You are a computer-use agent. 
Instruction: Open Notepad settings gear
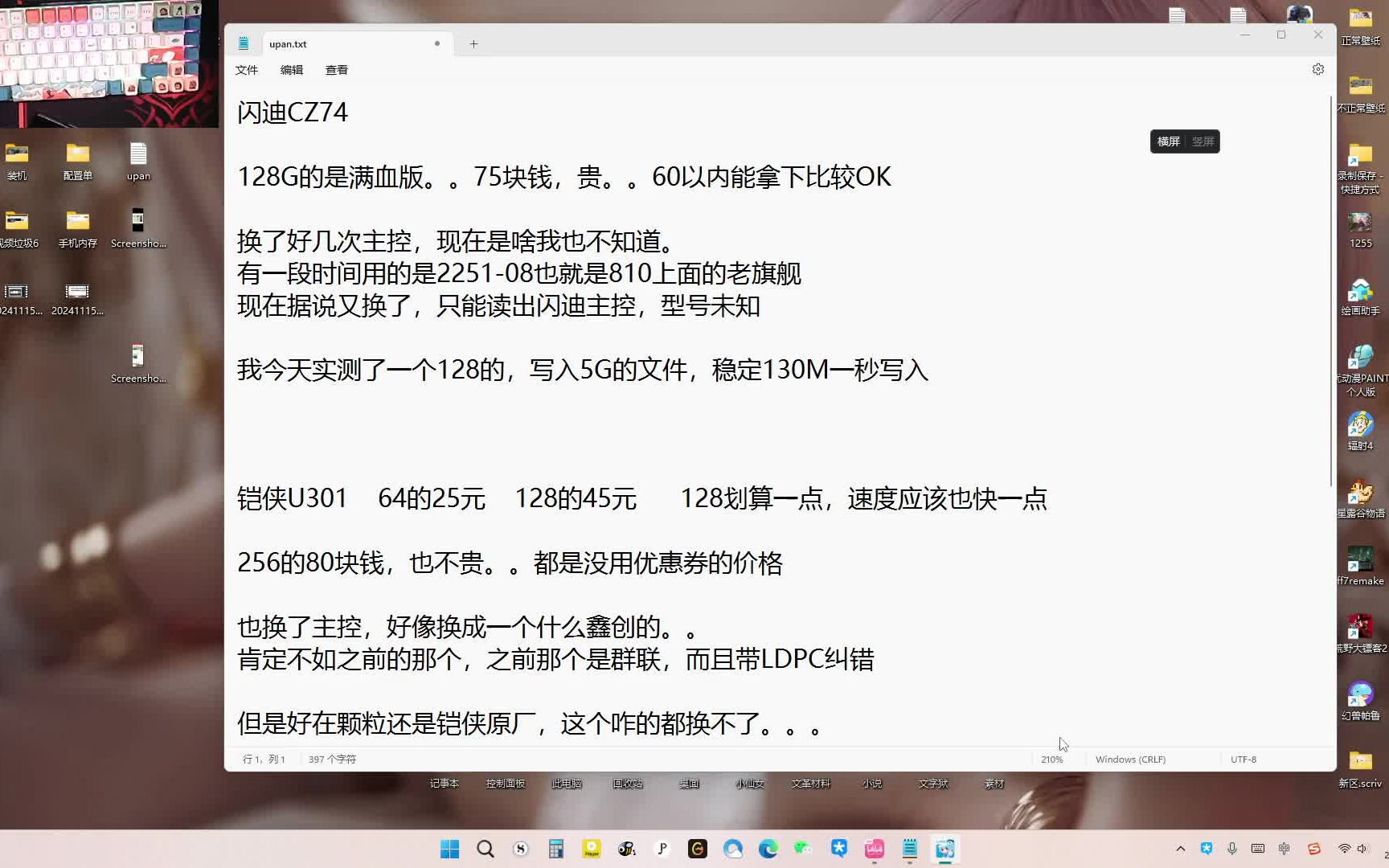point(1318,69)
